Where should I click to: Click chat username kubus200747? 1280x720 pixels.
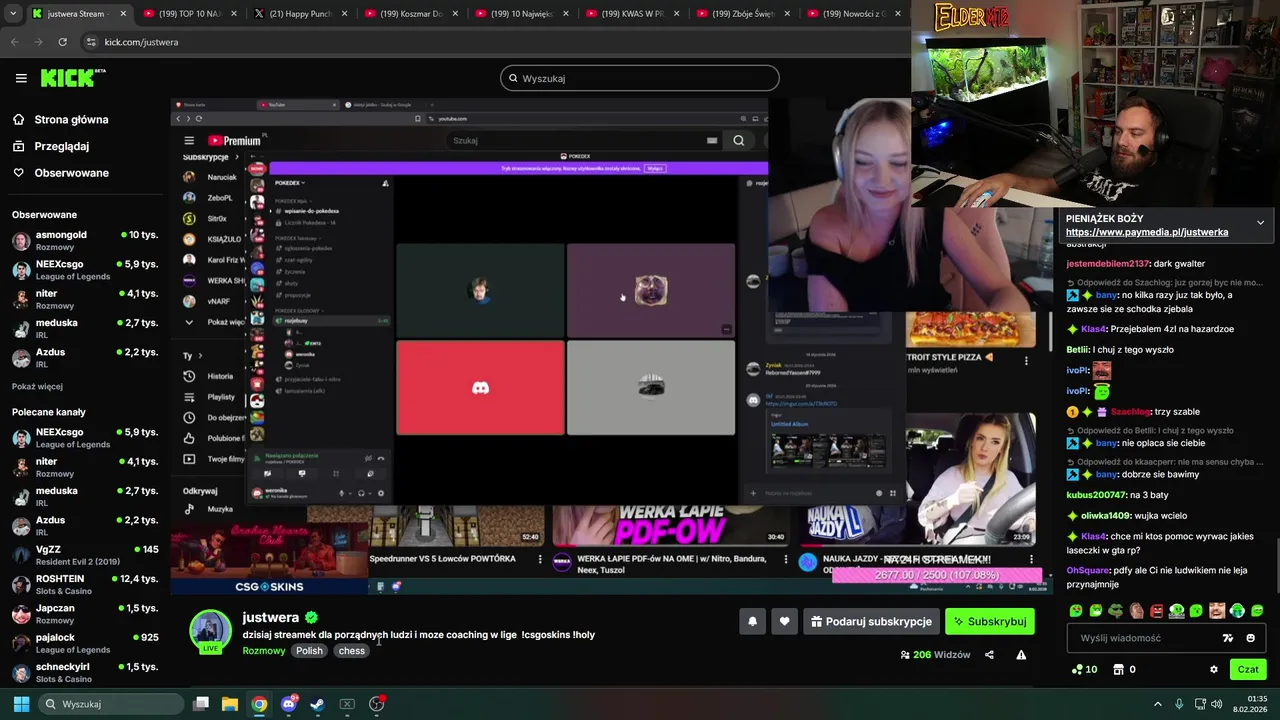[1096, 495]
